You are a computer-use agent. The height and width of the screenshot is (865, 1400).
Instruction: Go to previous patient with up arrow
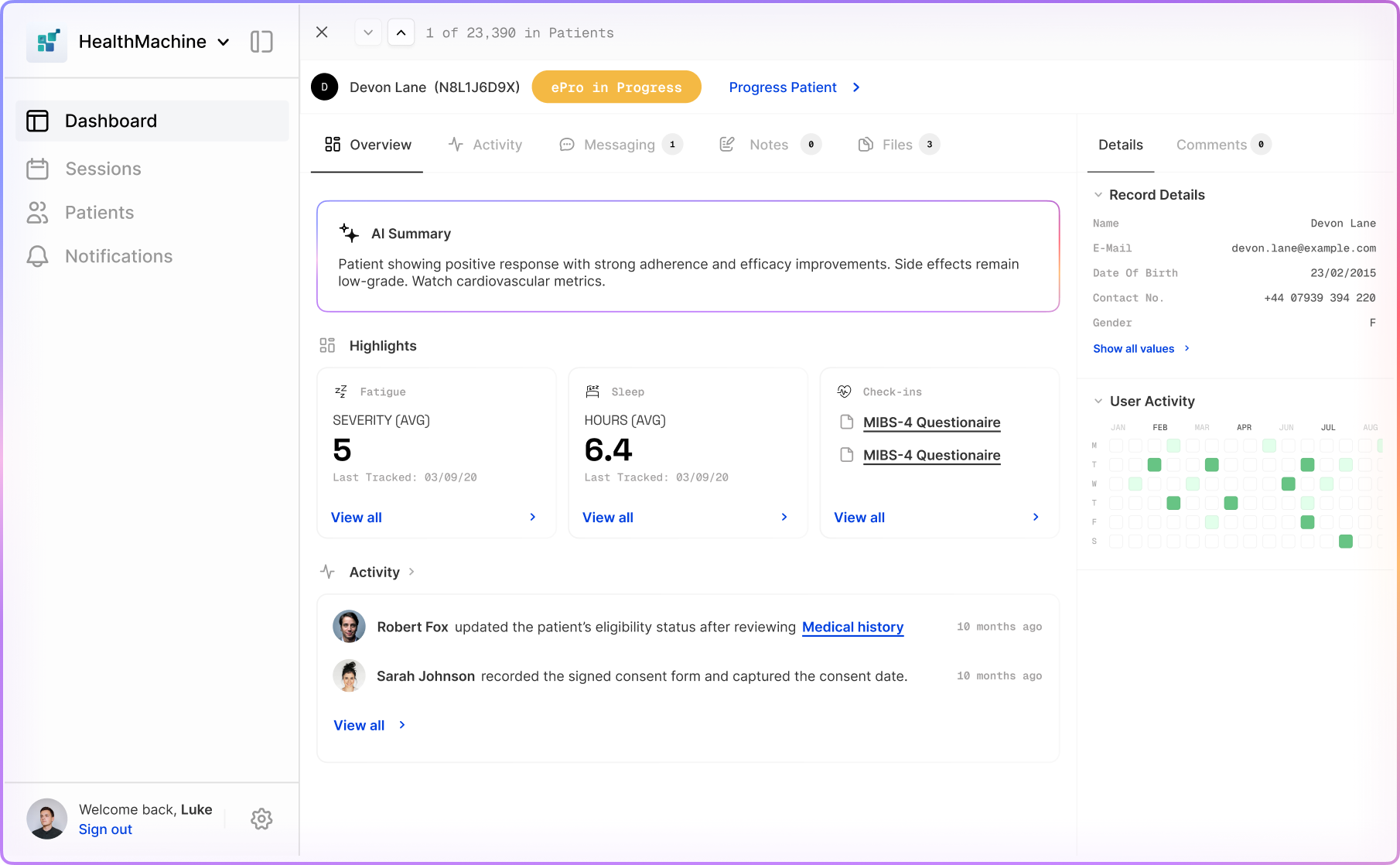[x=401, y=32]
